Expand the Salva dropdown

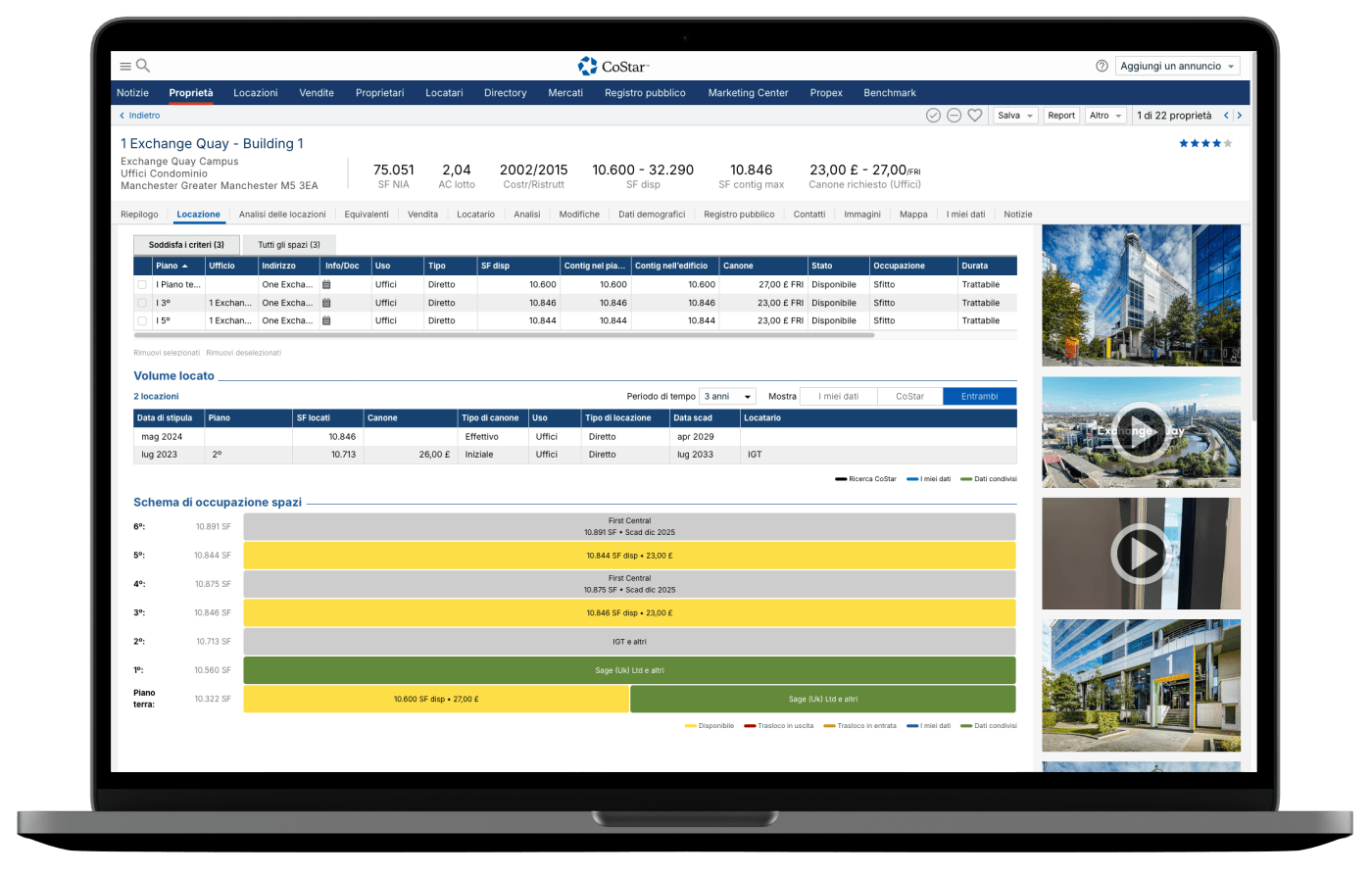click(x=1014, y=116)
